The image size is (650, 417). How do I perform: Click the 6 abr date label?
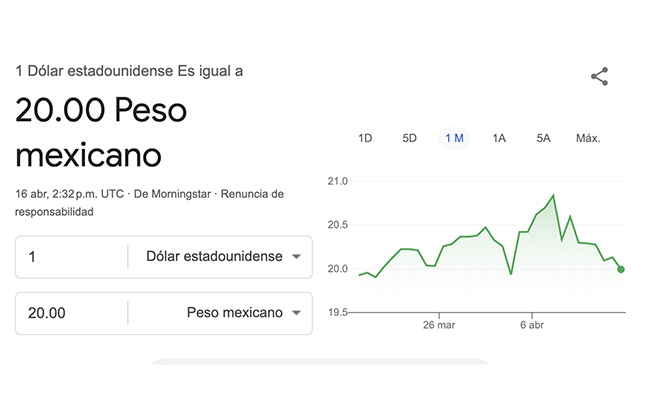[530, 326]
